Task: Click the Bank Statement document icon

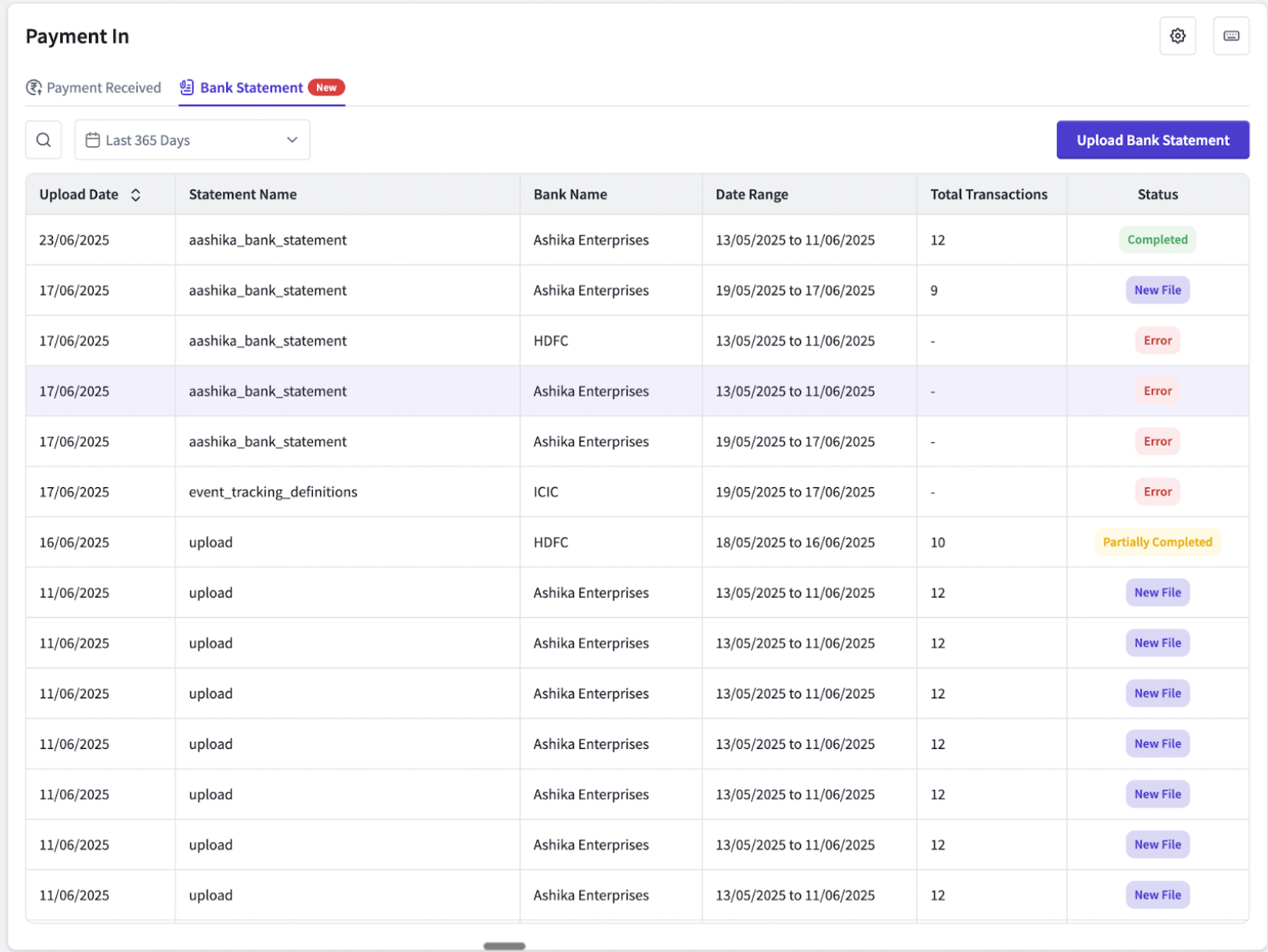Action: coord(187,87)
